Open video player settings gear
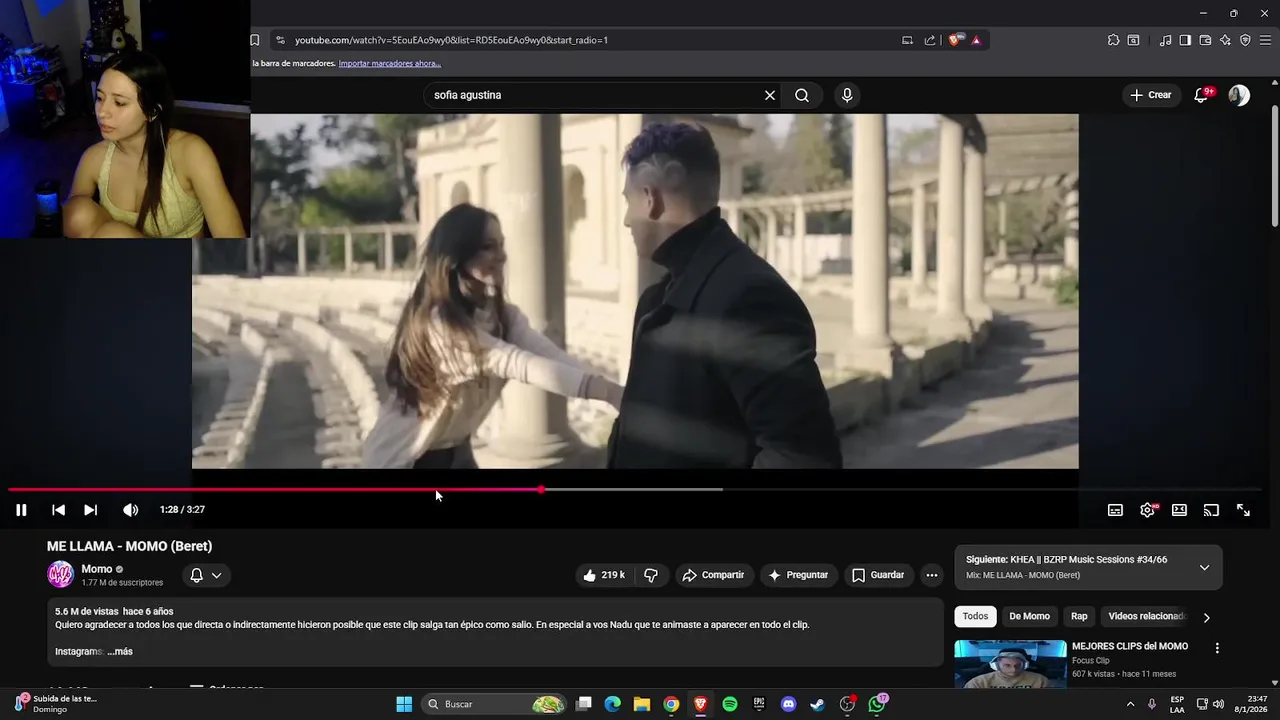Image resolution: width=1280 pixels, height=720 pixels. point(1147,510)
